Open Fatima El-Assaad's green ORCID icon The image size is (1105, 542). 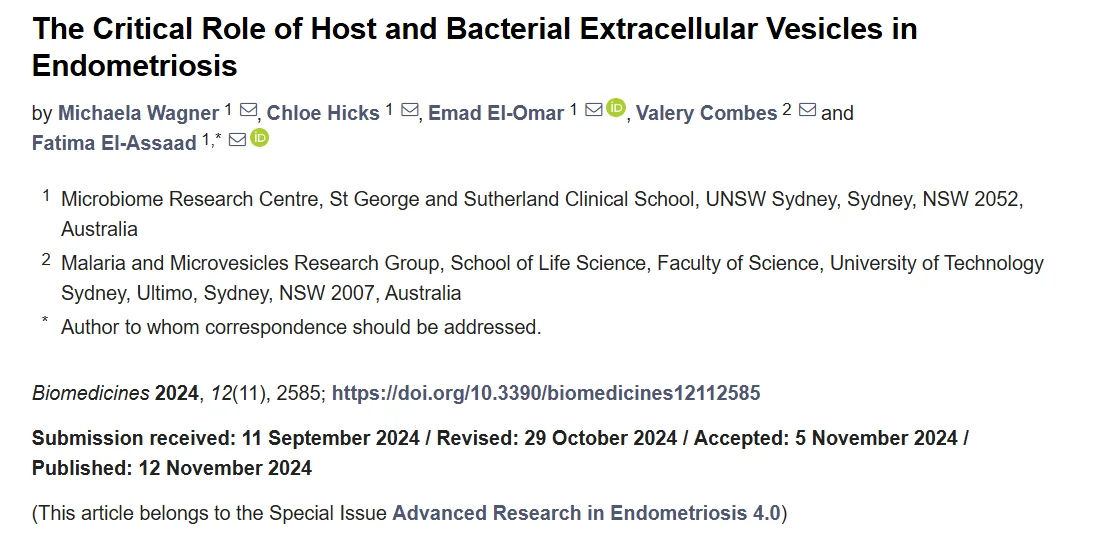coord(260,138)
